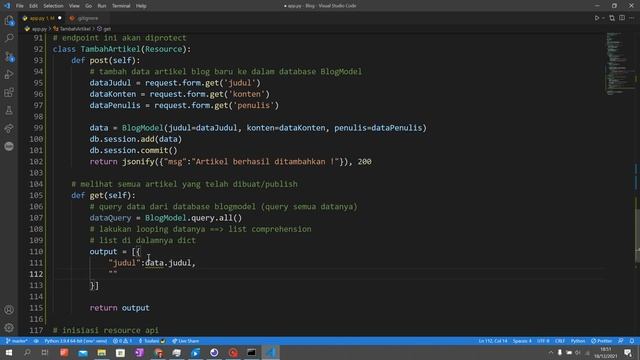Open the terminal window from taskbar
Viewport: 640px width, 360px height.
(251, 352)
